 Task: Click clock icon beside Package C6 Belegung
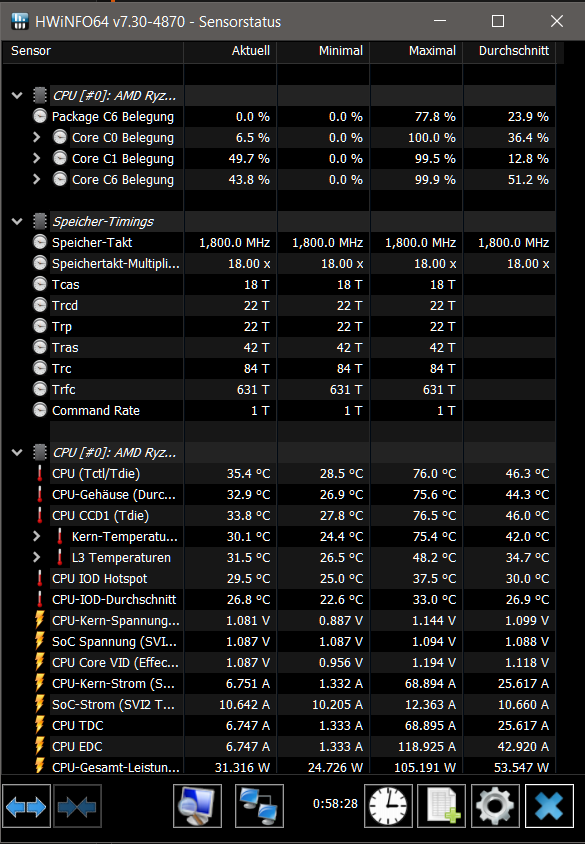[x=40, y=116]
